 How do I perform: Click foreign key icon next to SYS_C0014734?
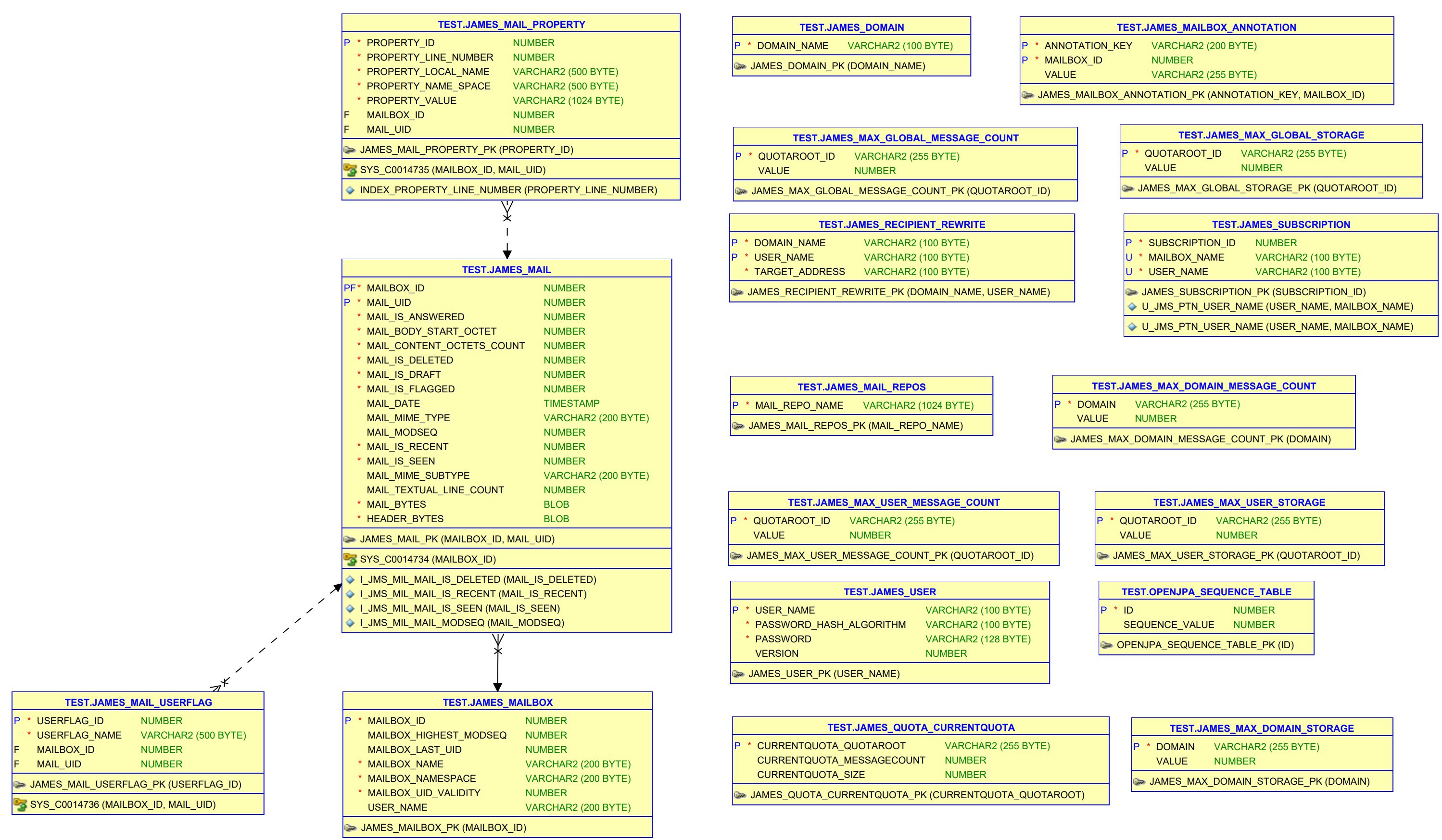(350, 559)
